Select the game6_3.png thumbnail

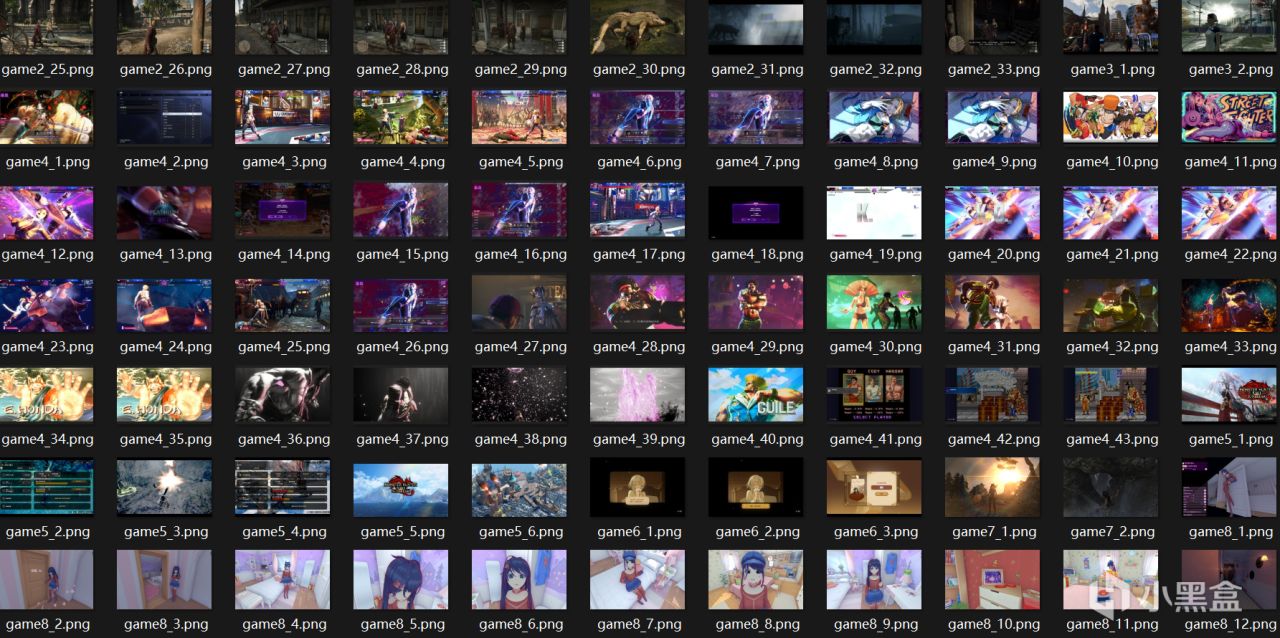tap(874, 487)
